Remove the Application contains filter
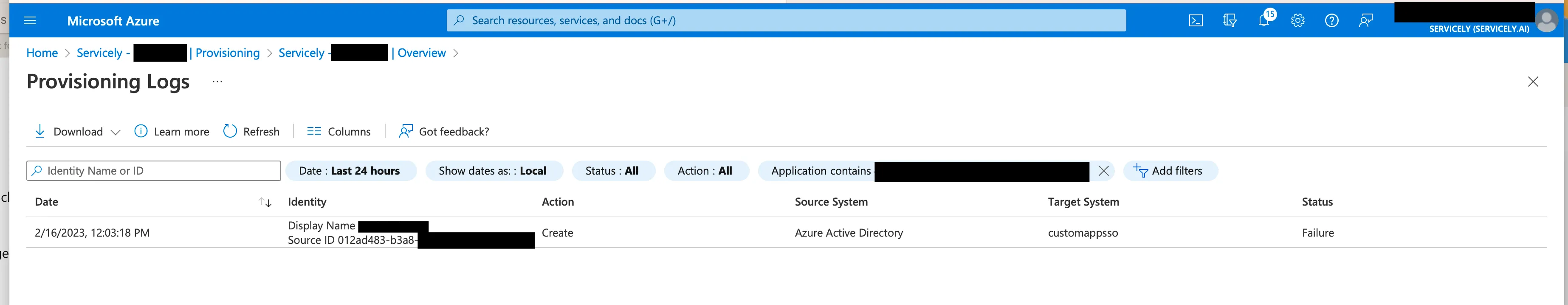The width and height of the screenshot is (1568, 305). [1103, 171]
